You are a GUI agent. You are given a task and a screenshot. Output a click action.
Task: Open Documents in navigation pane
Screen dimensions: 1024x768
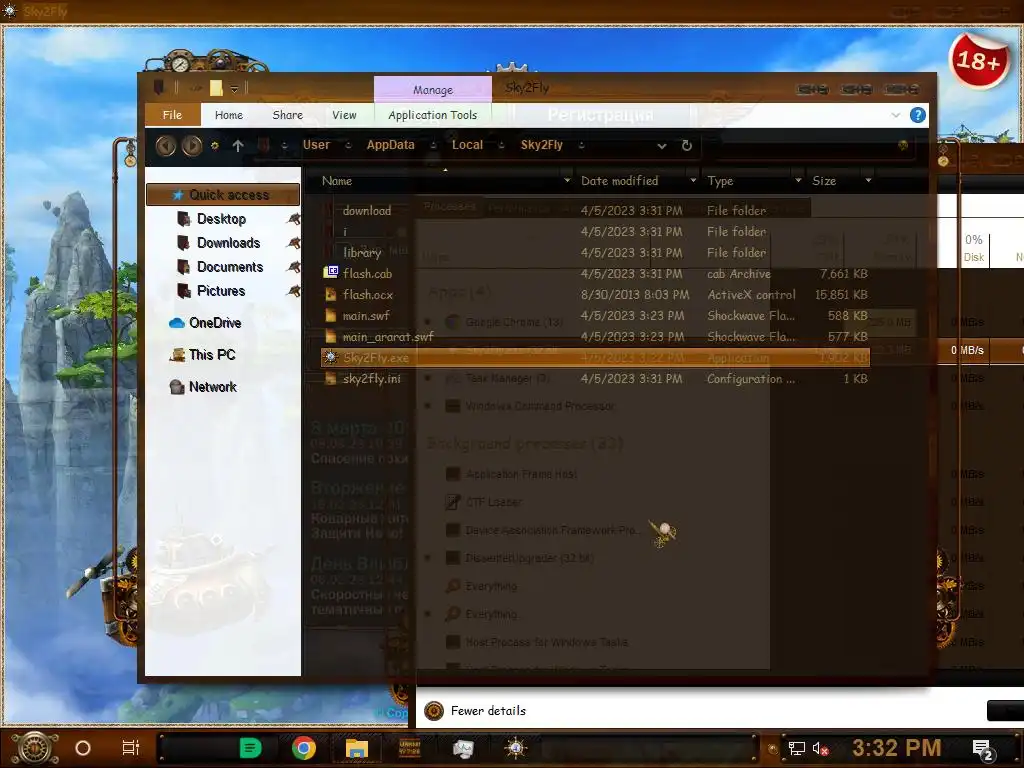point(230,267)
